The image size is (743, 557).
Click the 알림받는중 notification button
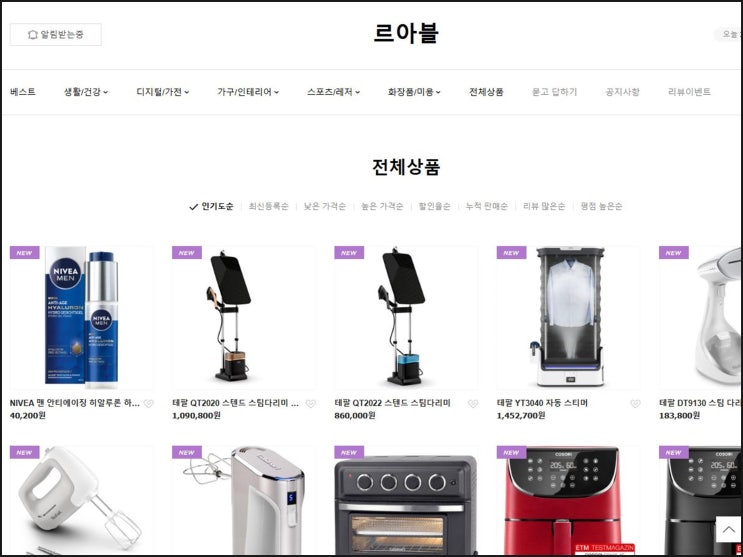coord(55,35)
